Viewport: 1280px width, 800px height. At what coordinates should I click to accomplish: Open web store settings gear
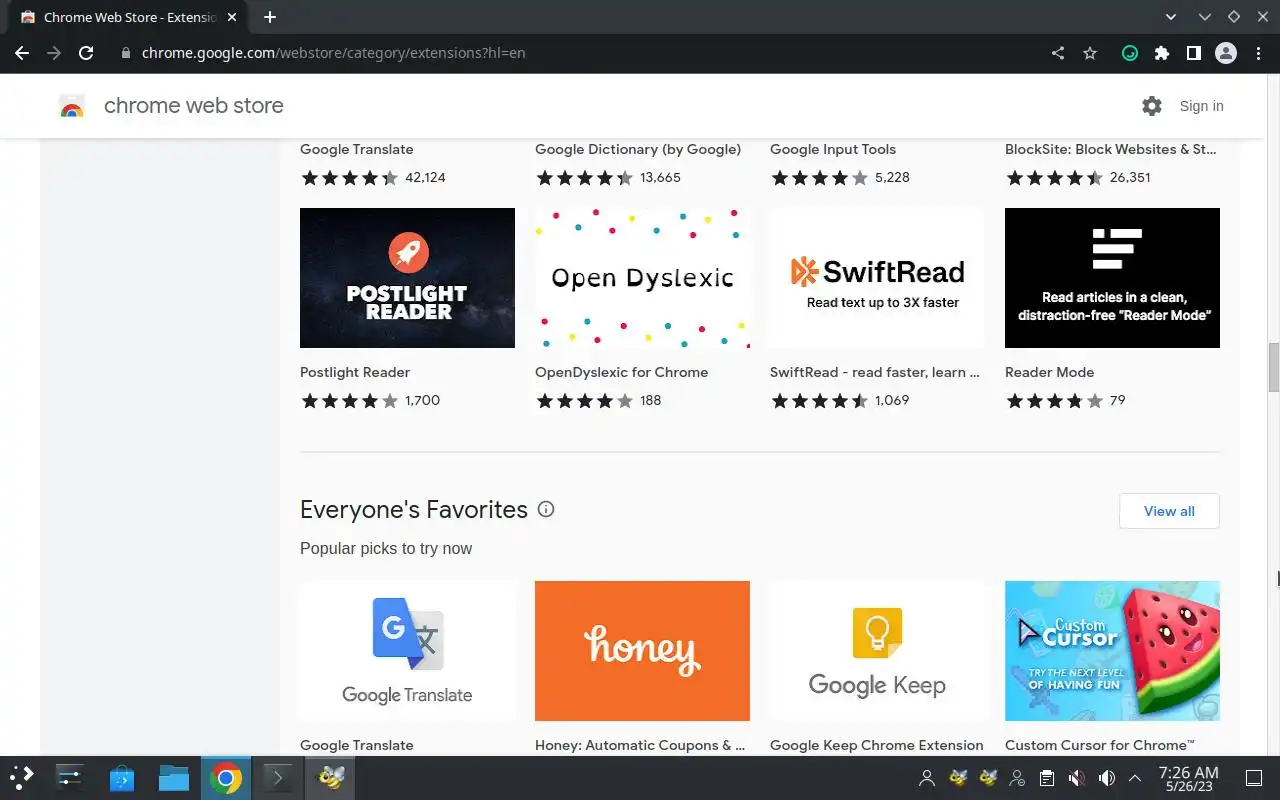click(1152, 106)
